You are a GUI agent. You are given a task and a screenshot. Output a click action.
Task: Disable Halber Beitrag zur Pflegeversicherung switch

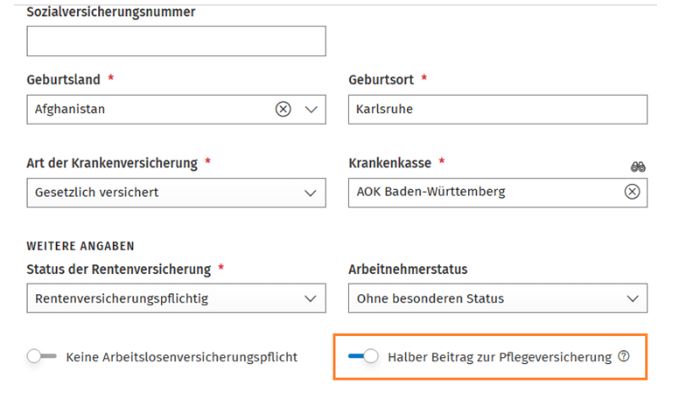click(x=363, y=356)
